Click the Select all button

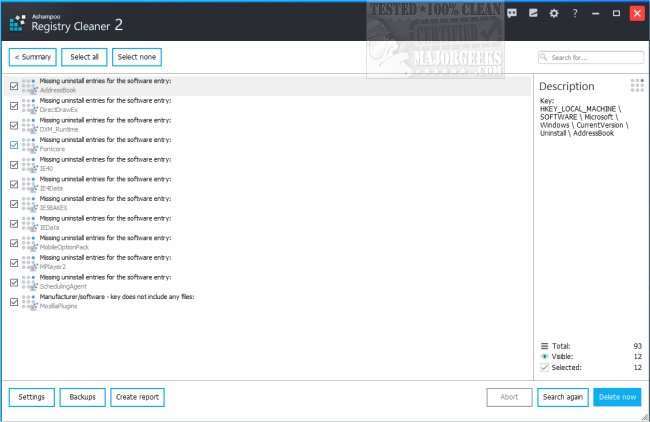[84, 57]
